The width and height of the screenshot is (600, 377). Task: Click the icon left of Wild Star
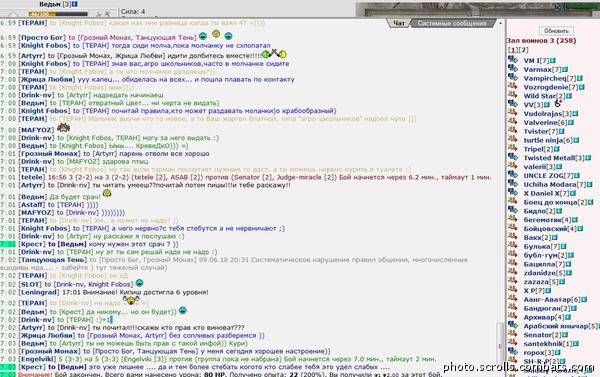[513, 95]
